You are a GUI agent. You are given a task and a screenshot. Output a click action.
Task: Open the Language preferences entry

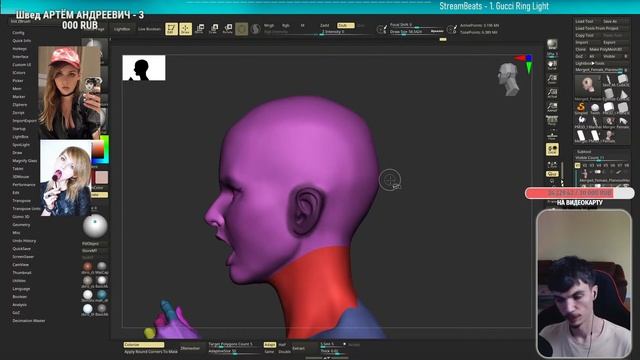21,289
